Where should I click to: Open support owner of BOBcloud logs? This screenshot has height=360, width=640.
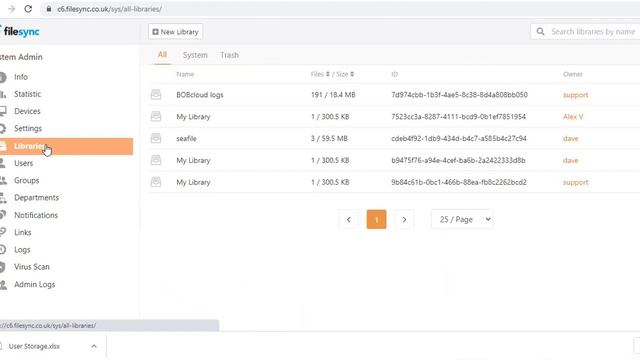click(576, 95)
